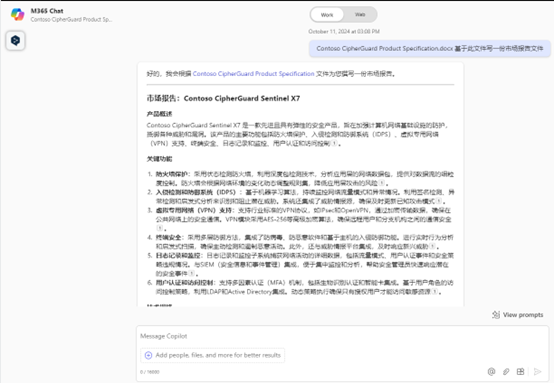Click the citation marker in item 1
Viewport: 554px width, 383px height.
(x=382, y=183)
